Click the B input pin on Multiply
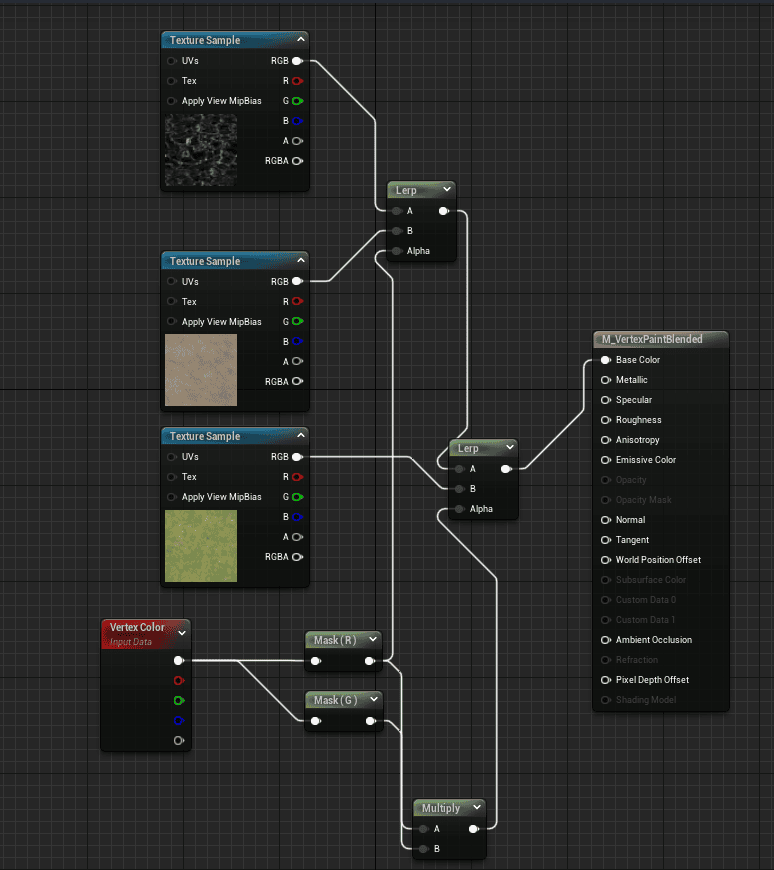774x870 pixels. coord(423,849)
